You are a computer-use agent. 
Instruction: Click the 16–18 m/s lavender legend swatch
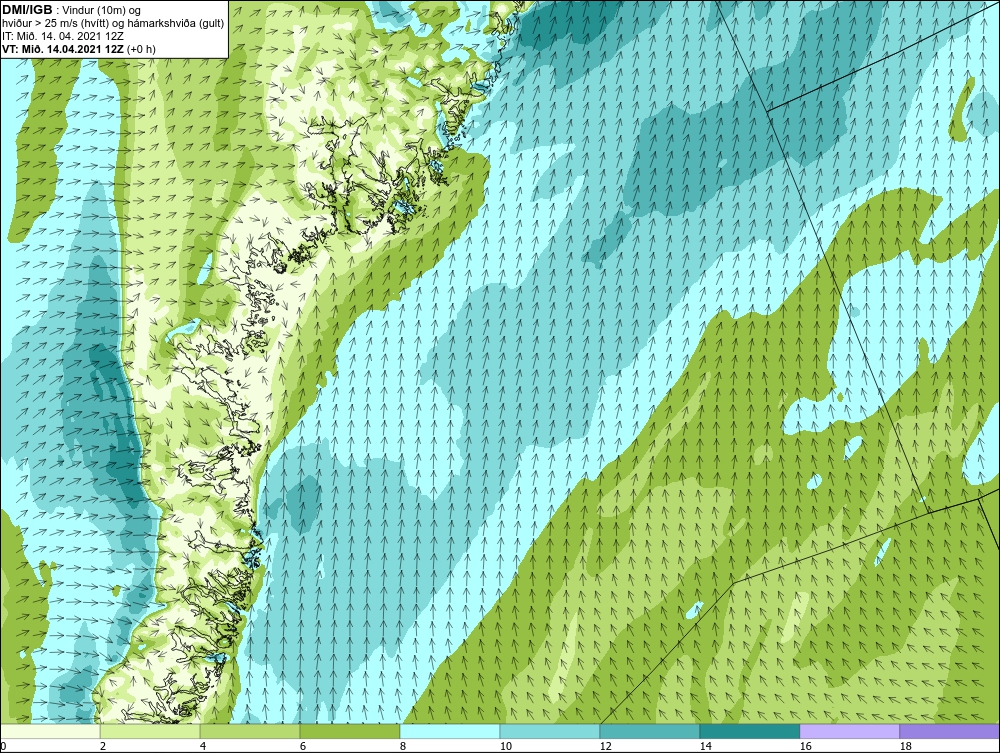849,731
